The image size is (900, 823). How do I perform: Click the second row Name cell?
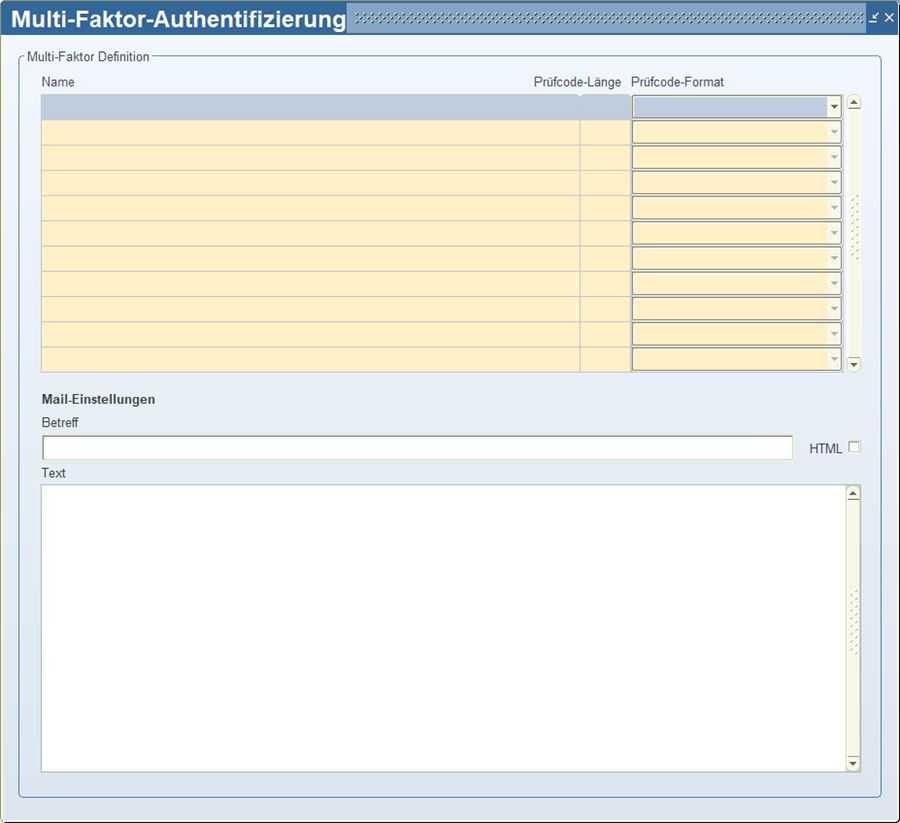point(310,133)
